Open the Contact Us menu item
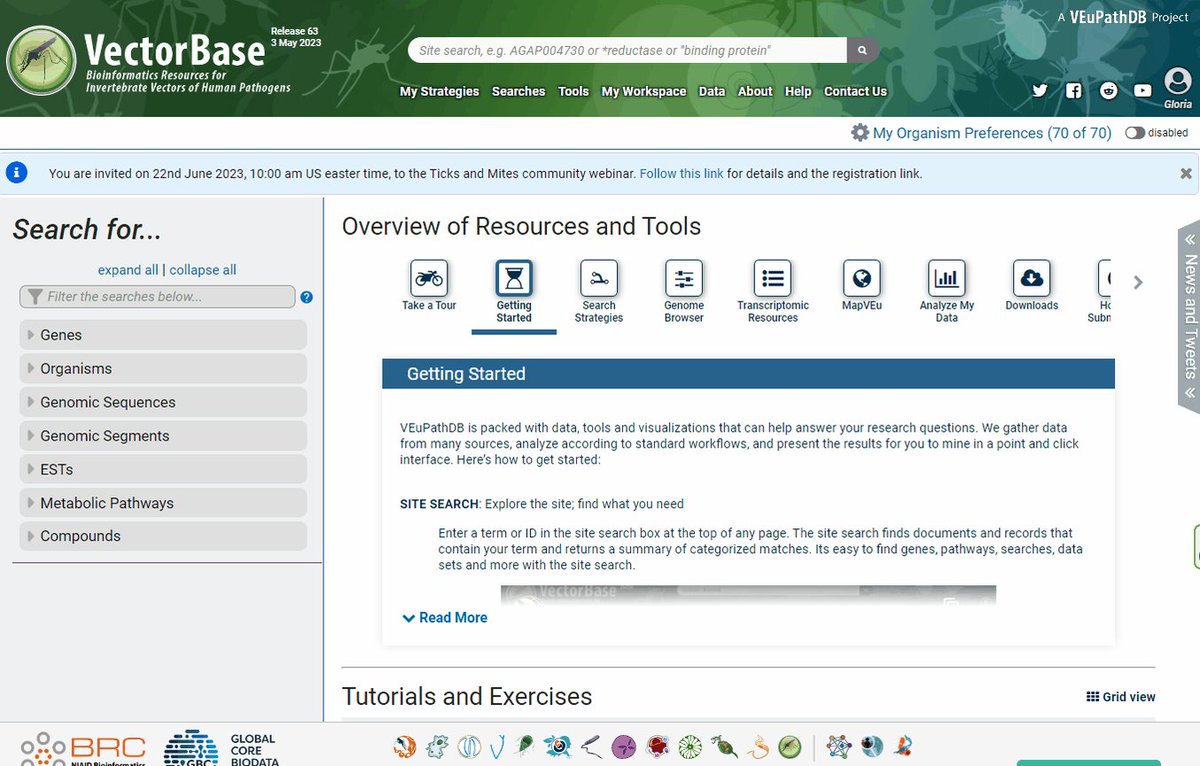Screen dimensions: 1200x766 [855, 91]
